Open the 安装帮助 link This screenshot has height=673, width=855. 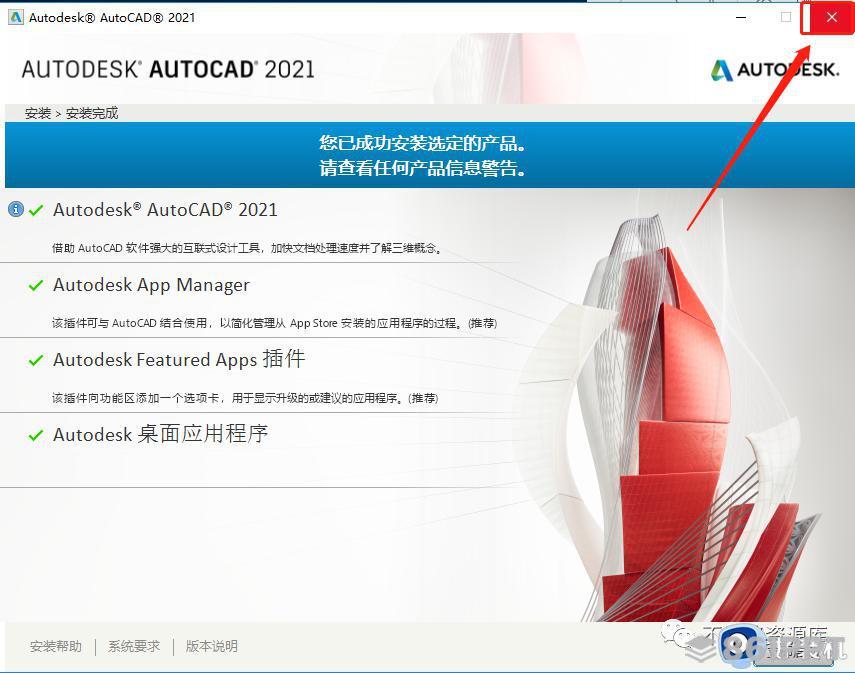pyautogui.click(x=56, y=646)
